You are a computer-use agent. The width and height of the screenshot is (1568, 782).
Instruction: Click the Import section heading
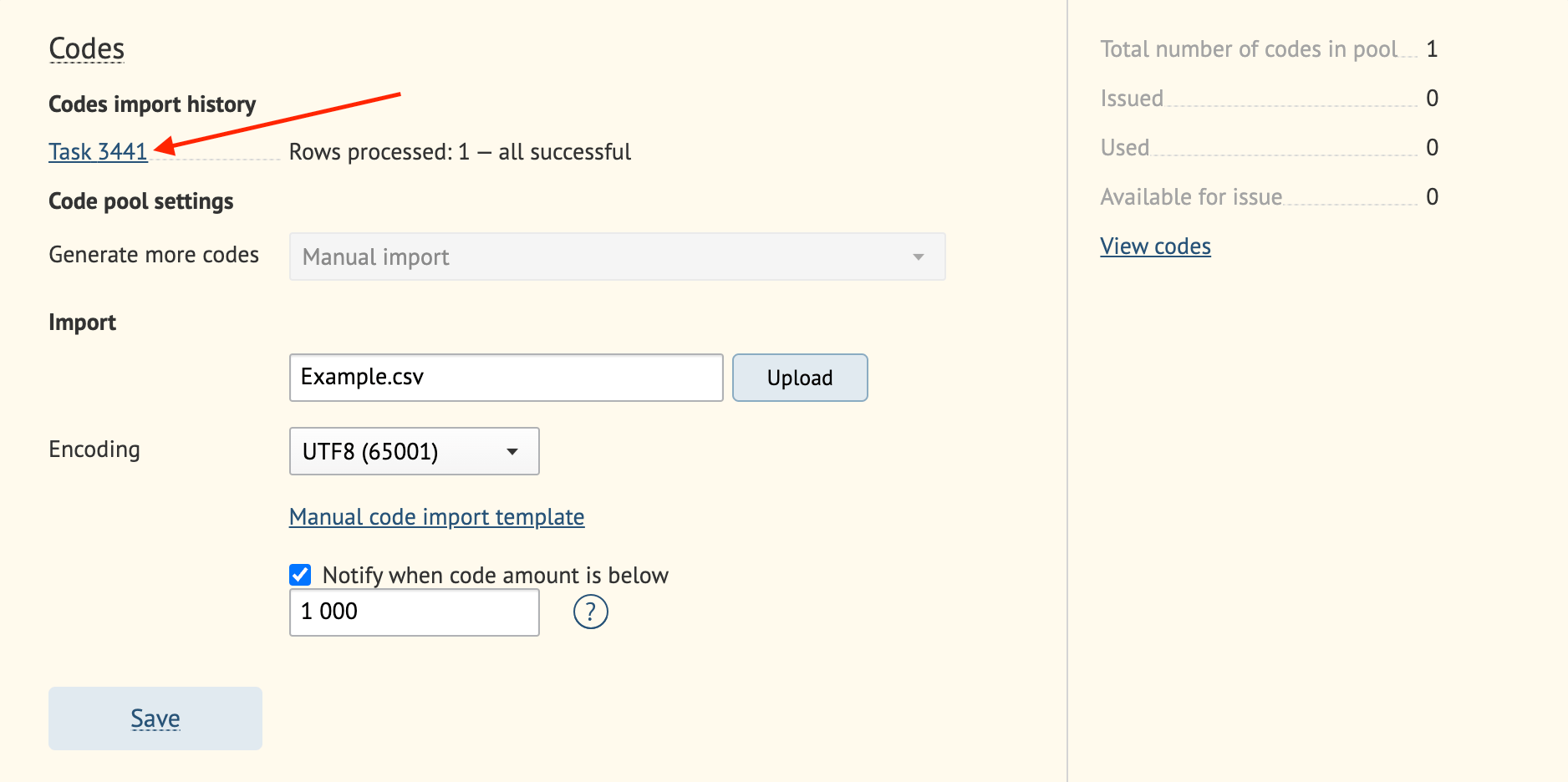click(82, 322)
